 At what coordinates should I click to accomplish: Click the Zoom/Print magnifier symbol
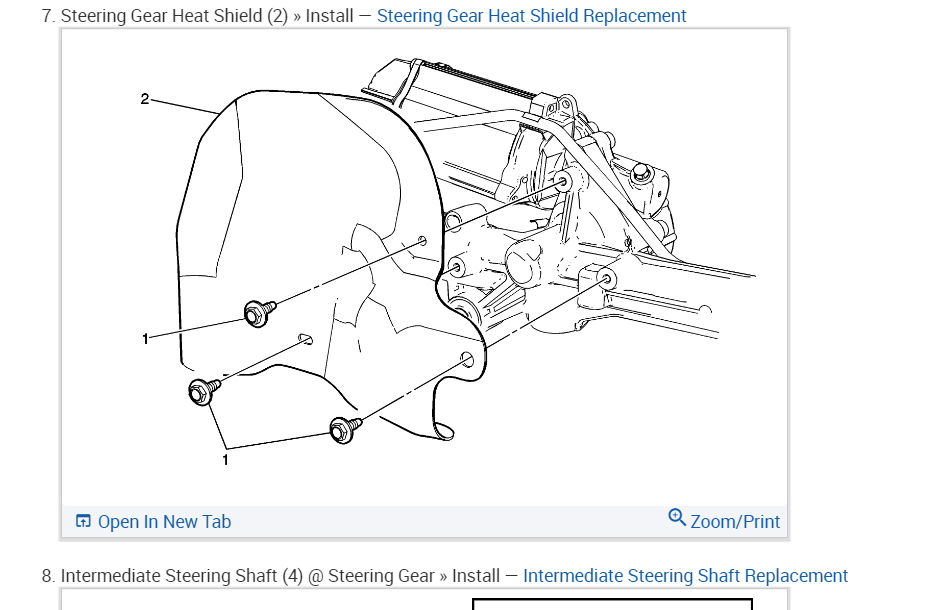click(678, 518)
